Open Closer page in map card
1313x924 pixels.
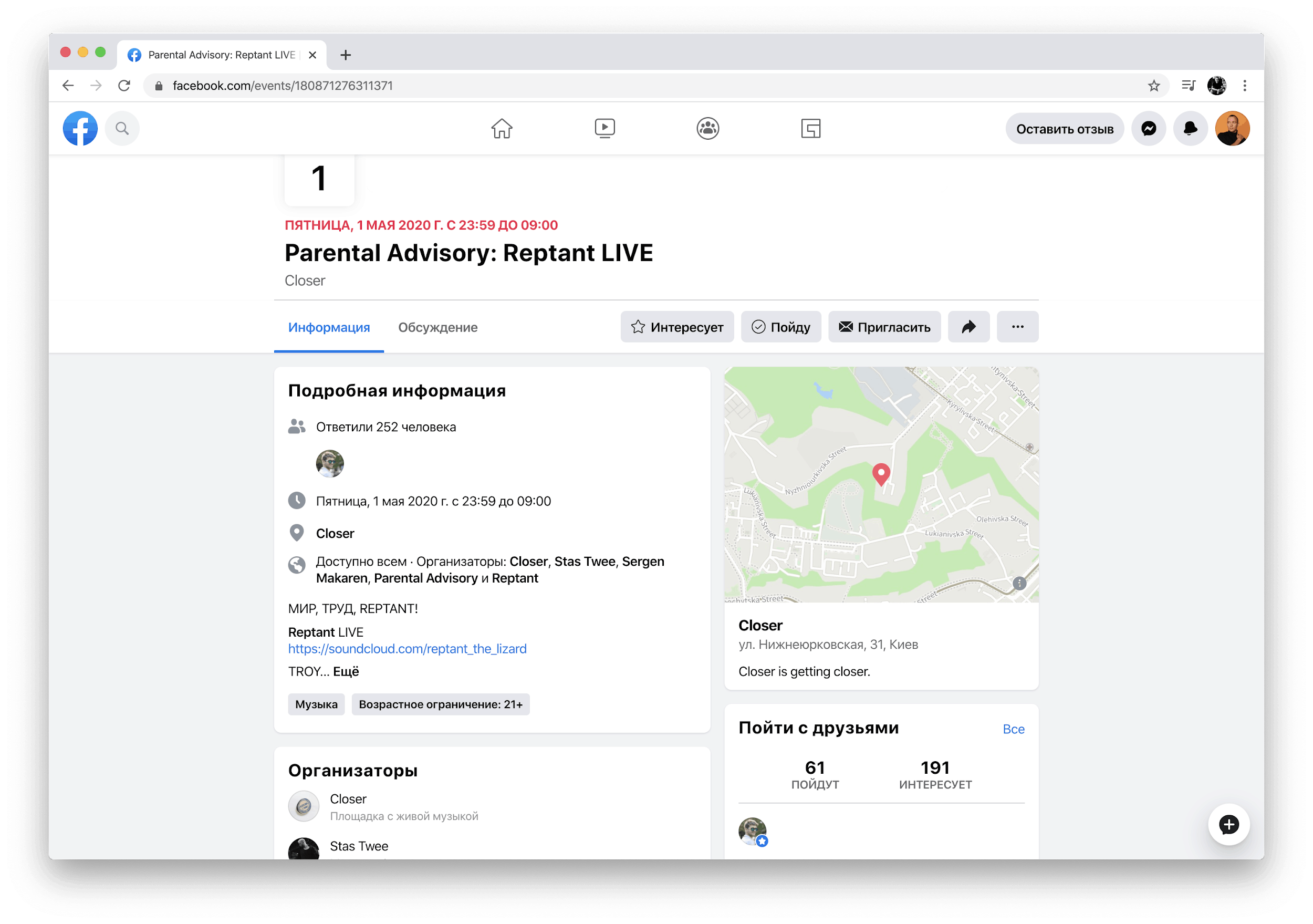pyautogui.click(x=760, y=625)
